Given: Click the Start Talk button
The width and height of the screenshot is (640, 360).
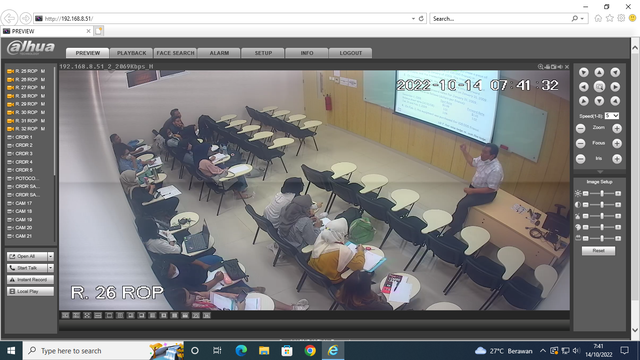Looking at the screenshot, I should pos(27,268).
